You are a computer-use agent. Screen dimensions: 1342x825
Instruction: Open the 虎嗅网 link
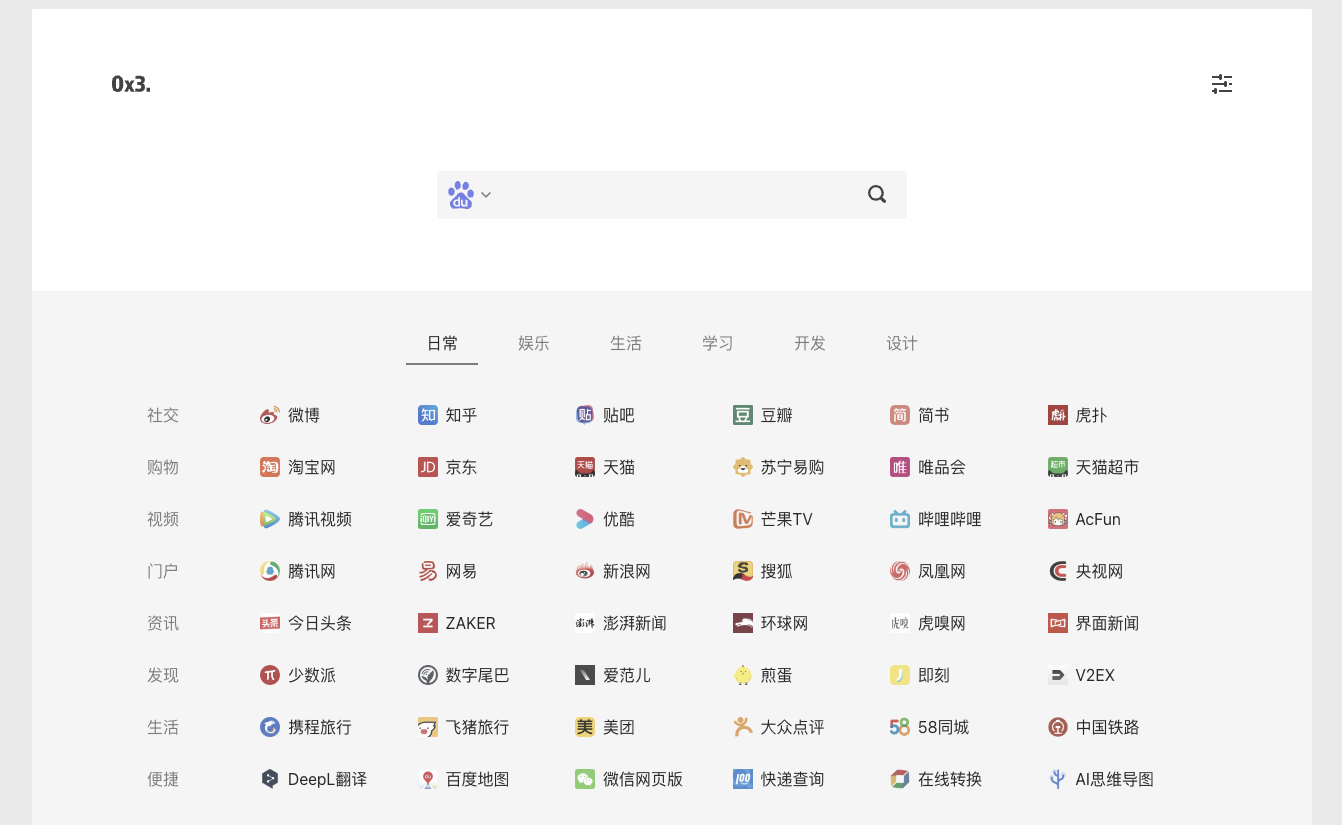click(928, 623)
